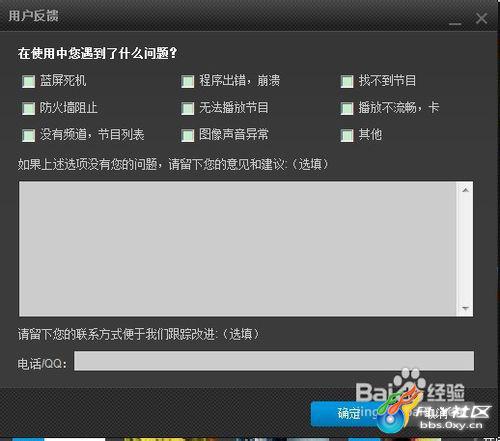This screenshot has width=500, height=441.
Task: Check the 图像声音异常 option
Action: (x=188, y=135)
